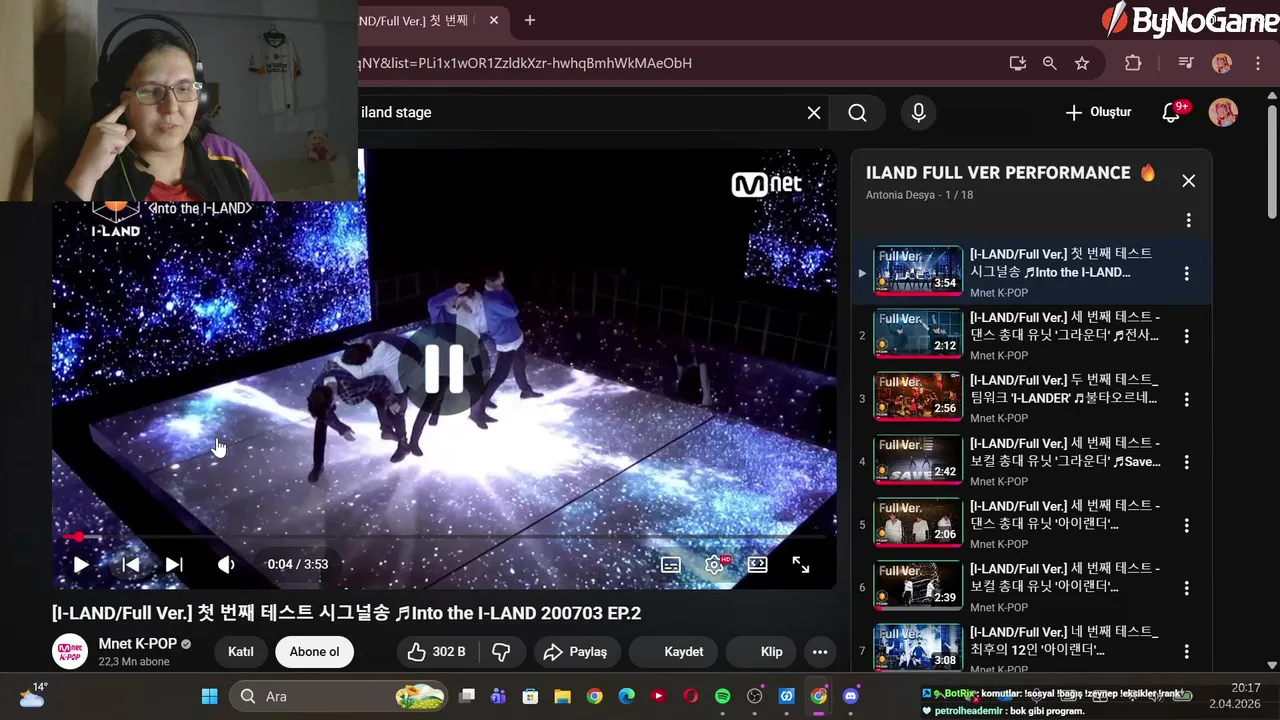Open options for the 3:54 playlist video
Viewport: 1280px width, 720px height.
[1186, 273]
